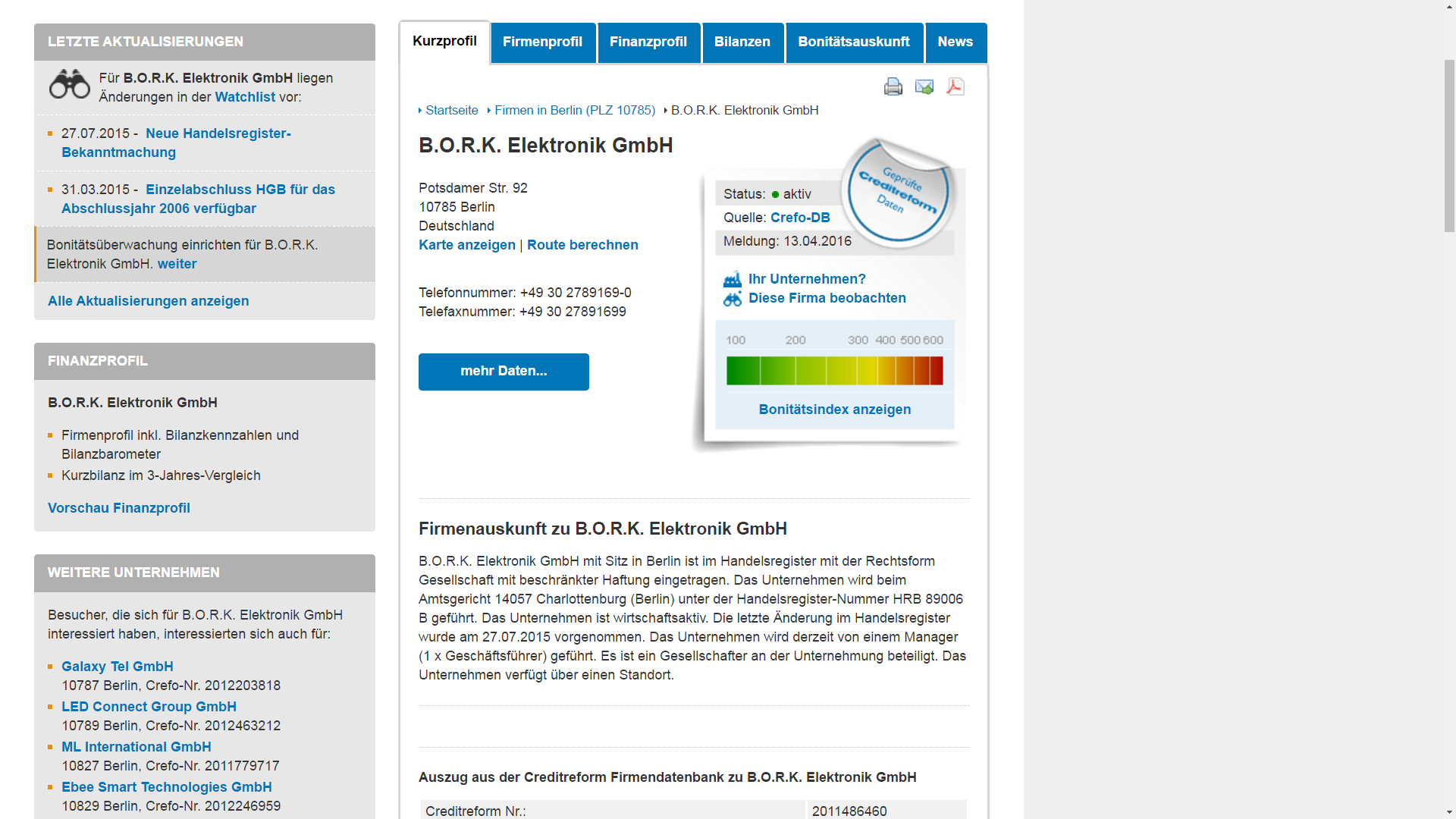Click weiter for Bonitätsüberwachung

[x=177, y=264]
